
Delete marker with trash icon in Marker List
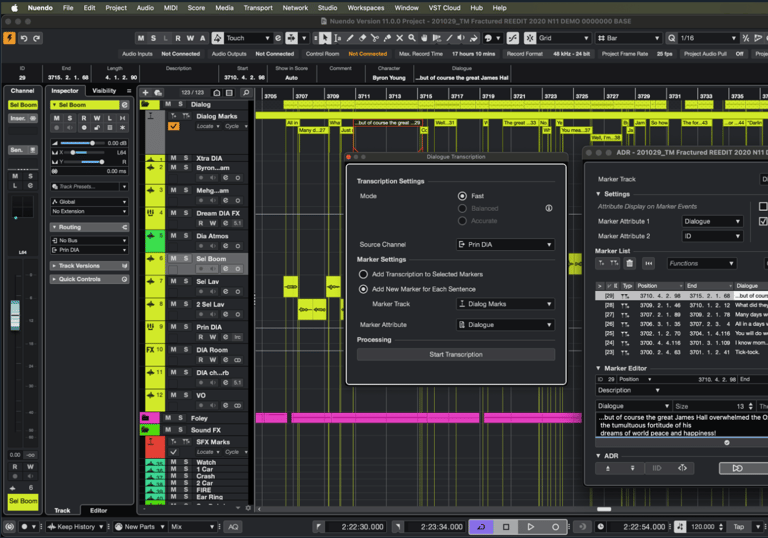(x=629, y=263)
